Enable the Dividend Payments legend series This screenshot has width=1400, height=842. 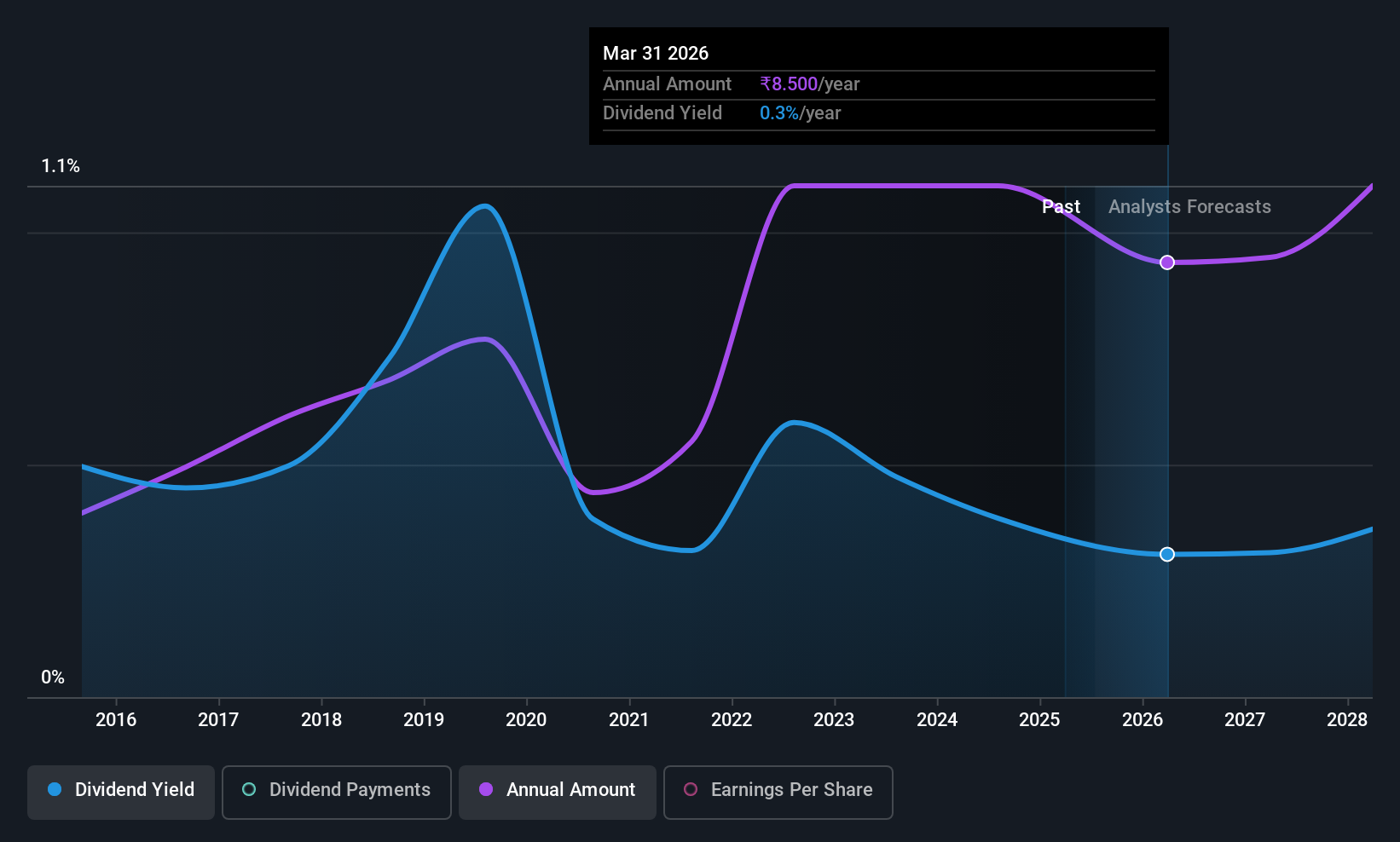336,793
